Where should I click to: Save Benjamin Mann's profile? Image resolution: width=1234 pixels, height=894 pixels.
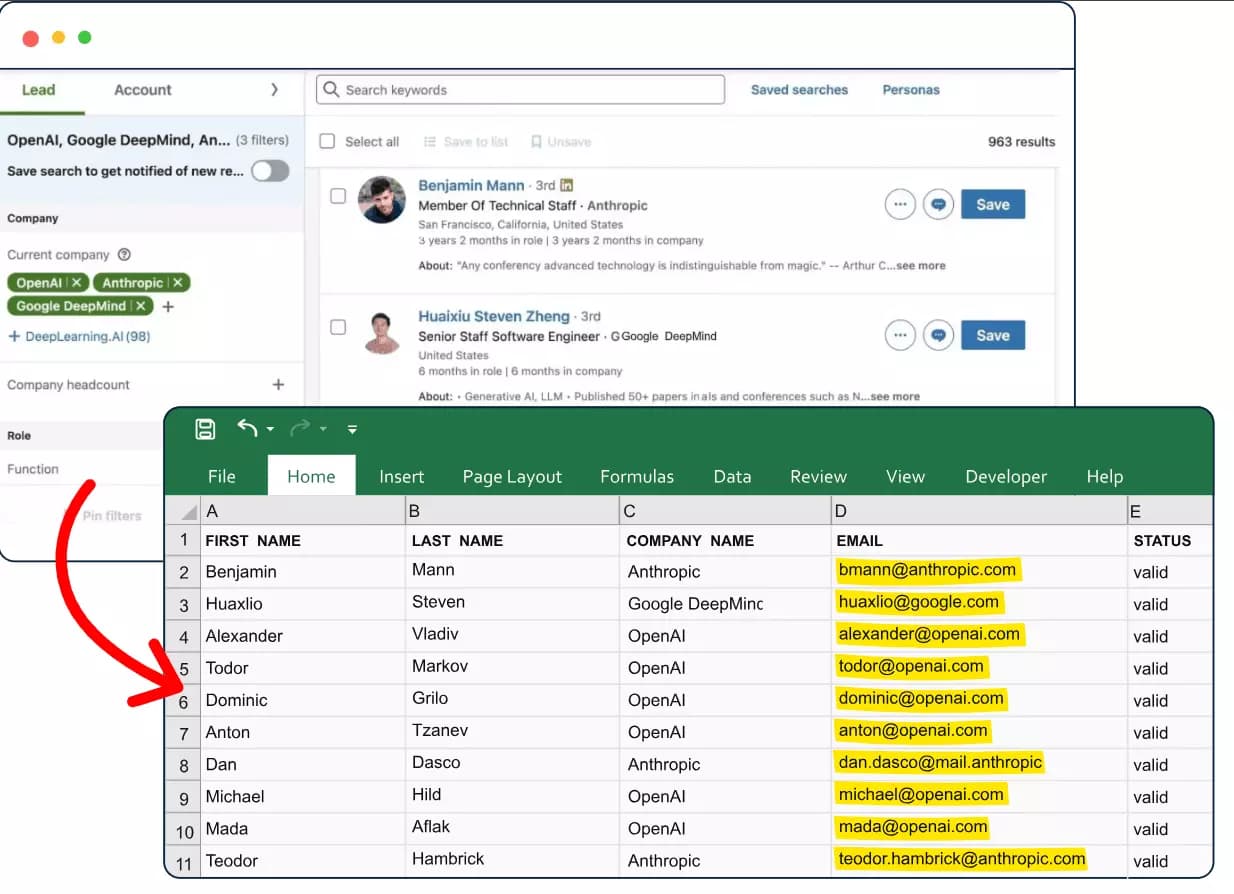(x=992, y=204)
